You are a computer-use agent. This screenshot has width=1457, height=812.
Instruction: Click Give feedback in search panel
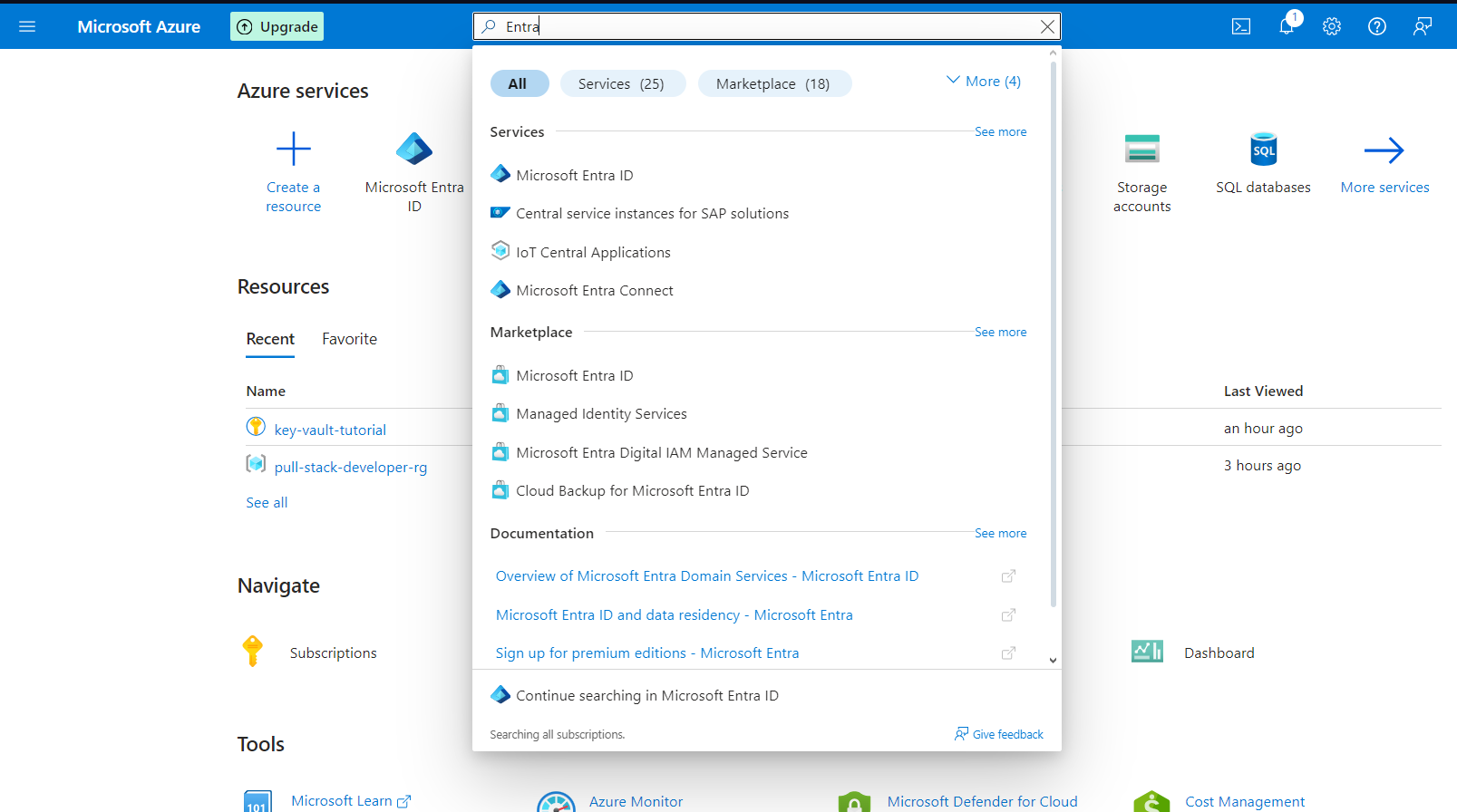tap(999, 734)
